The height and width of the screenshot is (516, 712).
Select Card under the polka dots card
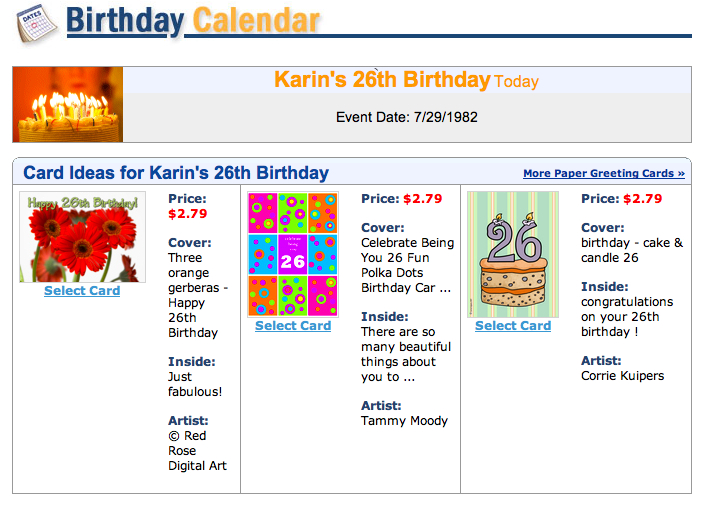[x=293, y=326]
